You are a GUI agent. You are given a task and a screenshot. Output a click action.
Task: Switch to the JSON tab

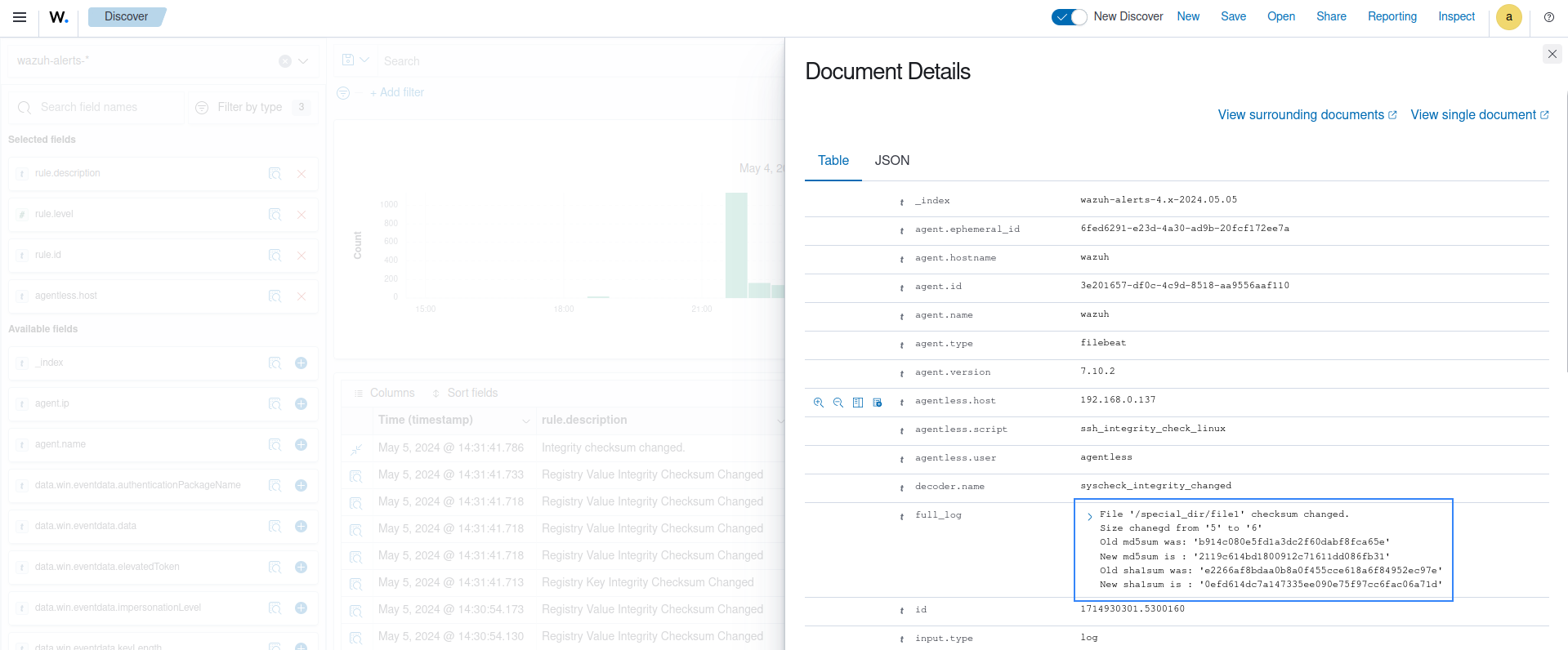pos(891,161)
